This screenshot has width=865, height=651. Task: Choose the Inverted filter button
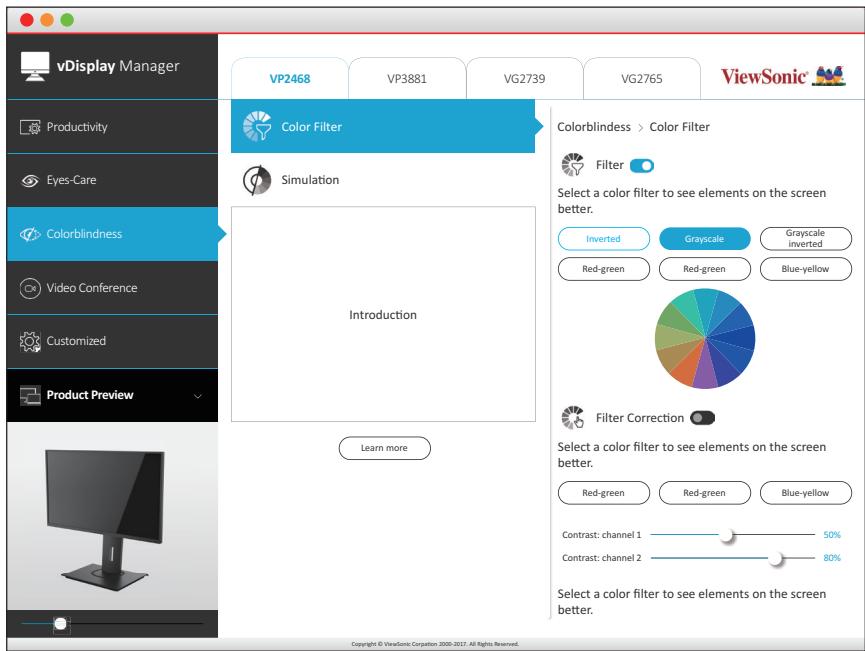(x=604, y=239)
